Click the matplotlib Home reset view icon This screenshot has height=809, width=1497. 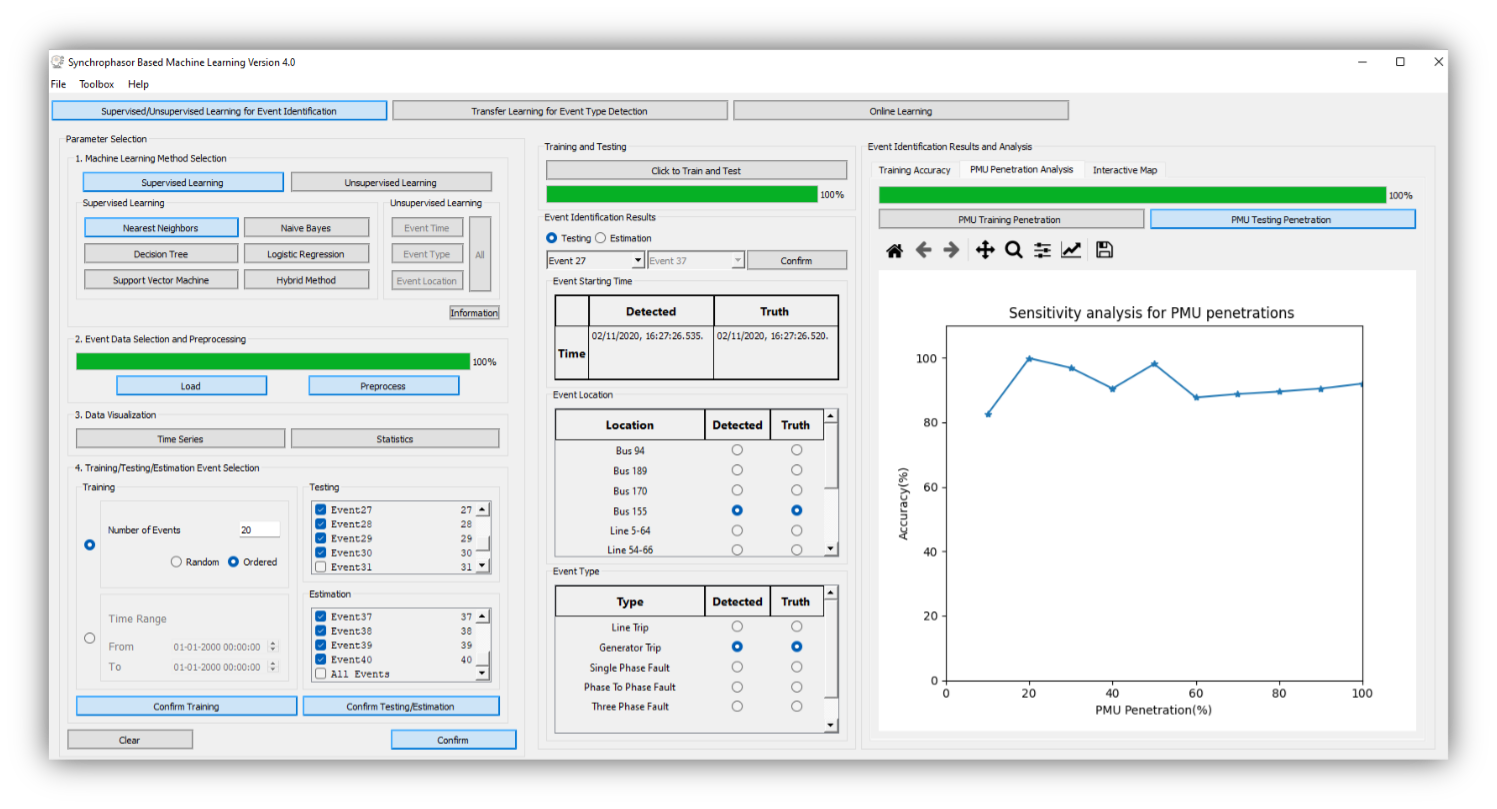[894, 250]
